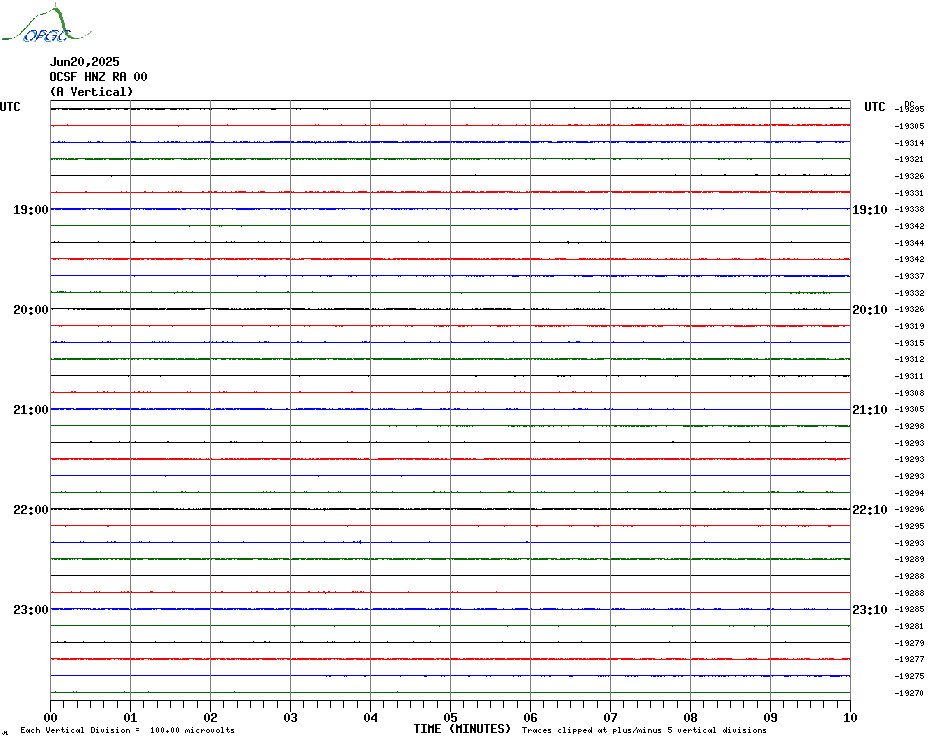Click the DC value -19294
This screenshot has width=930, height=744.
[x=909, y=493]
